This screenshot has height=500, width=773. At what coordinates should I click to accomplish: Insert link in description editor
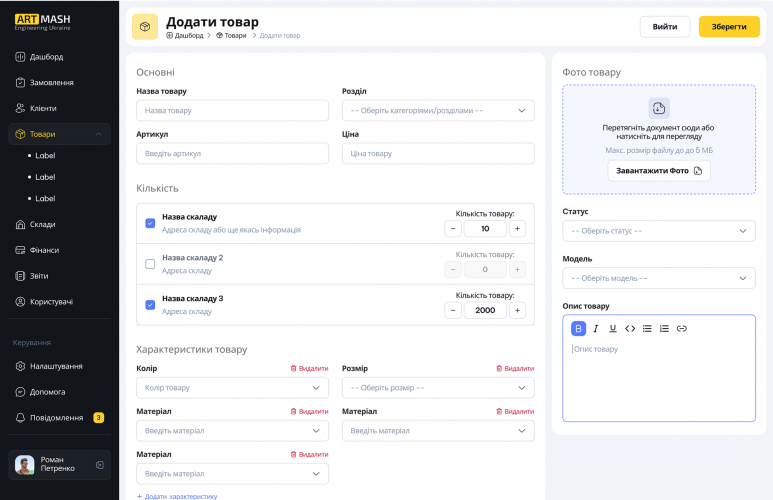pyautogui.click(x=681, y=328)
